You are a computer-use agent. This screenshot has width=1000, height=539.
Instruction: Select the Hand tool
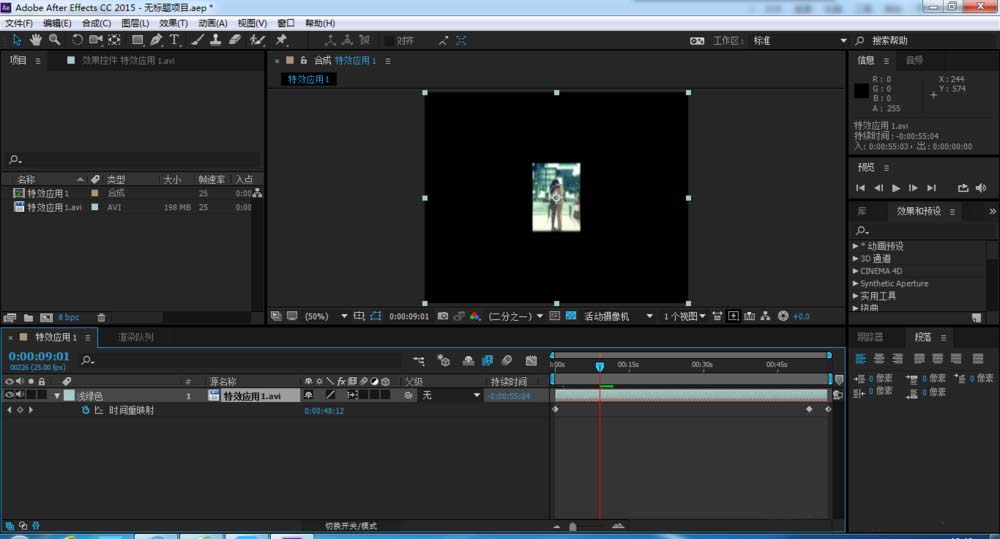(x=36, y=40)
